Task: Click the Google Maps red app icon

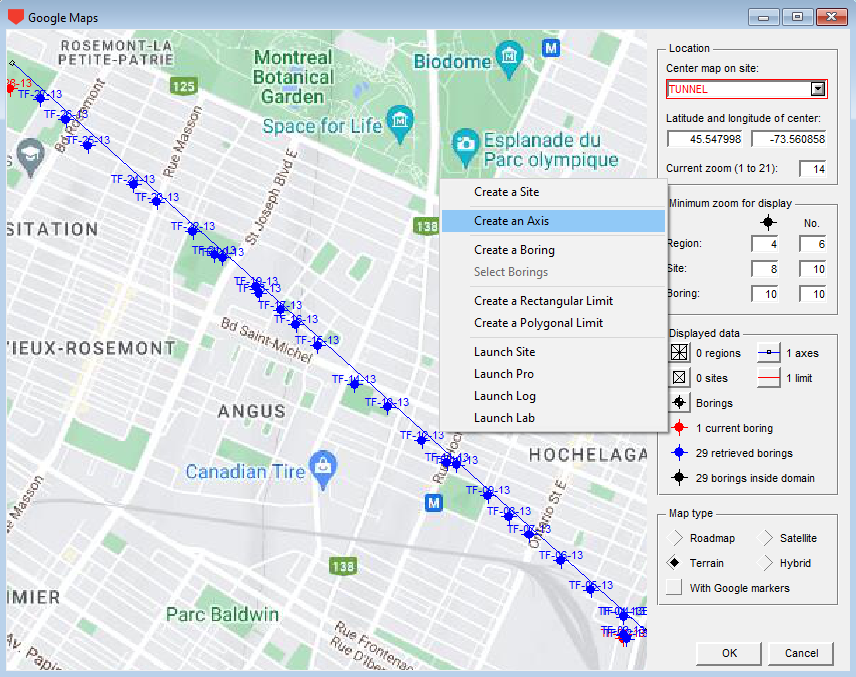Action: click(16, 17)
